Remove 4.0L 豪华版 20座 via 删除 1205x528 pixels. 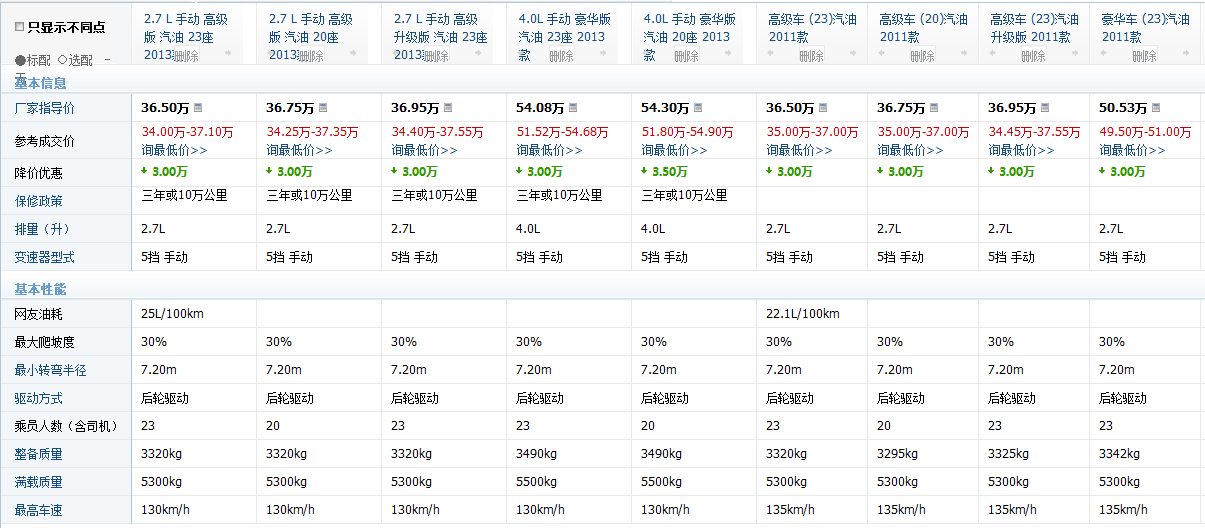tap(686, 57)
